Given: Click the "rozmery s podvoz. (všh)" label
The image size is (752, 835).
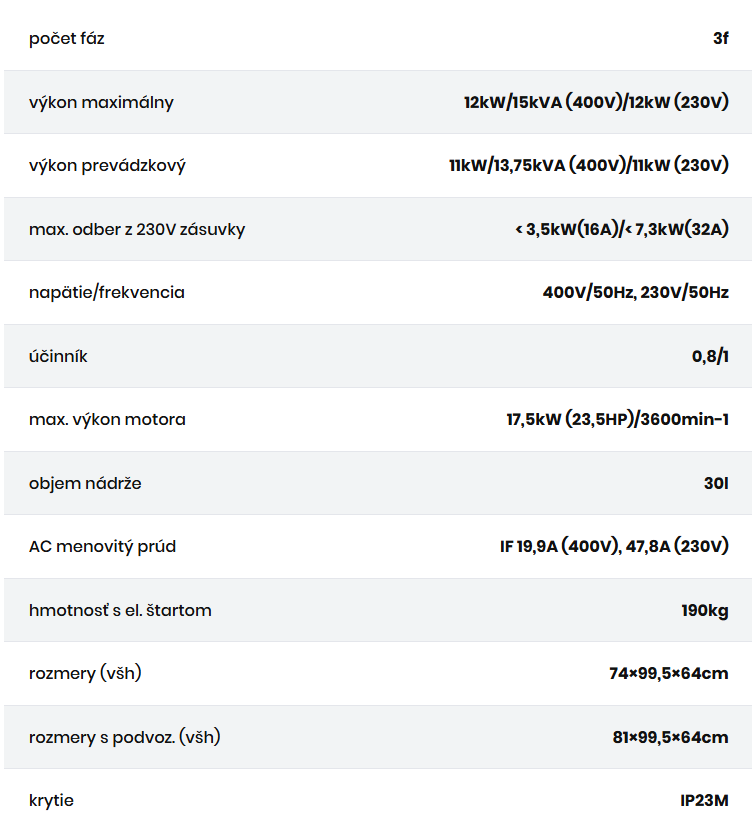Looking at the screenshot, I should click(124, 737).
